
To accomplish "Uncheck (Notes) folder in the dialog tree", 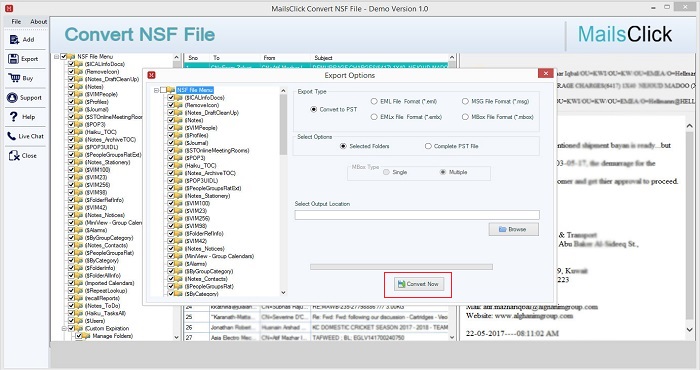I will [x=171, y=120].
